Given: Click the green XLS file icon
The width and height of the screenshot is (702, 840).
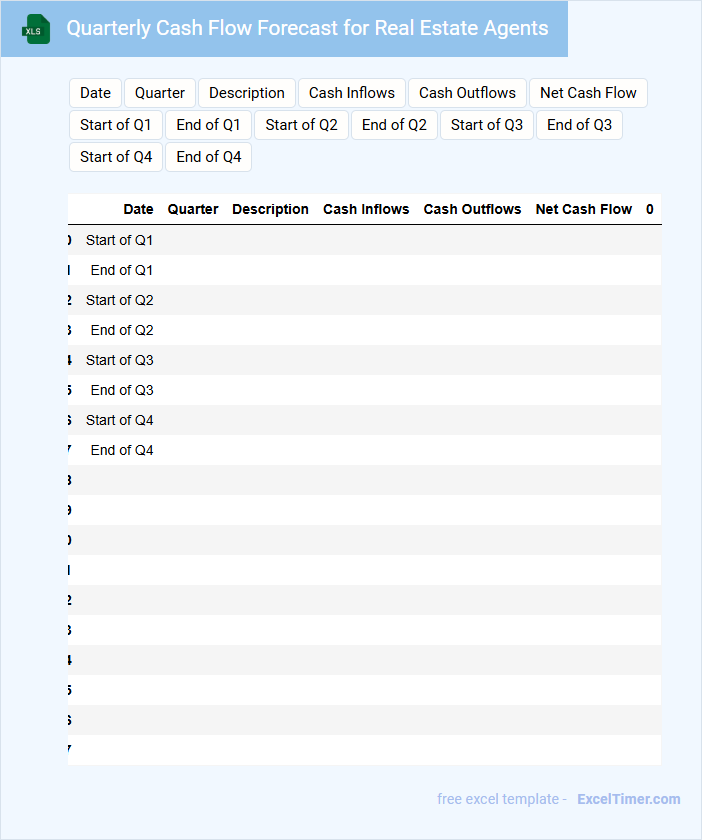Looking at the screenshot, I should tap(36, 29).
